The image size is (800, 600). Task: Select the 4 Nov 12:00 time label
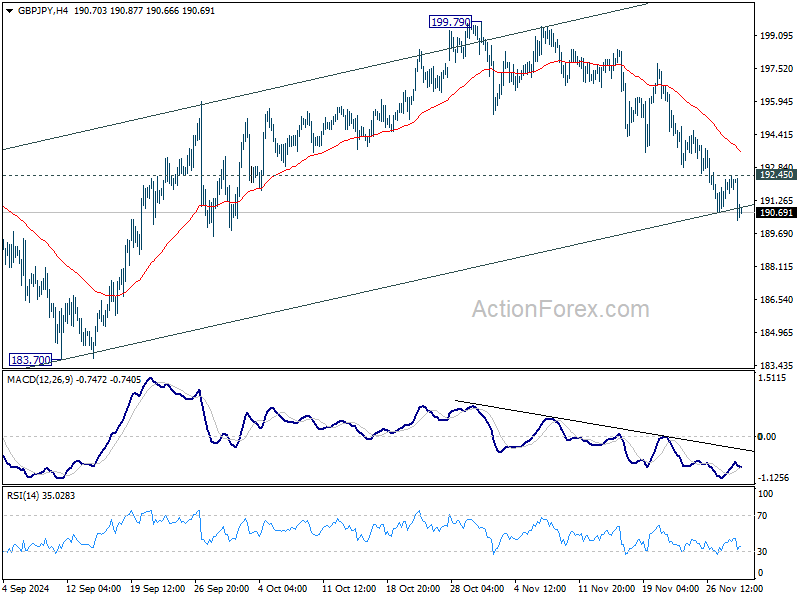(540, 589)
